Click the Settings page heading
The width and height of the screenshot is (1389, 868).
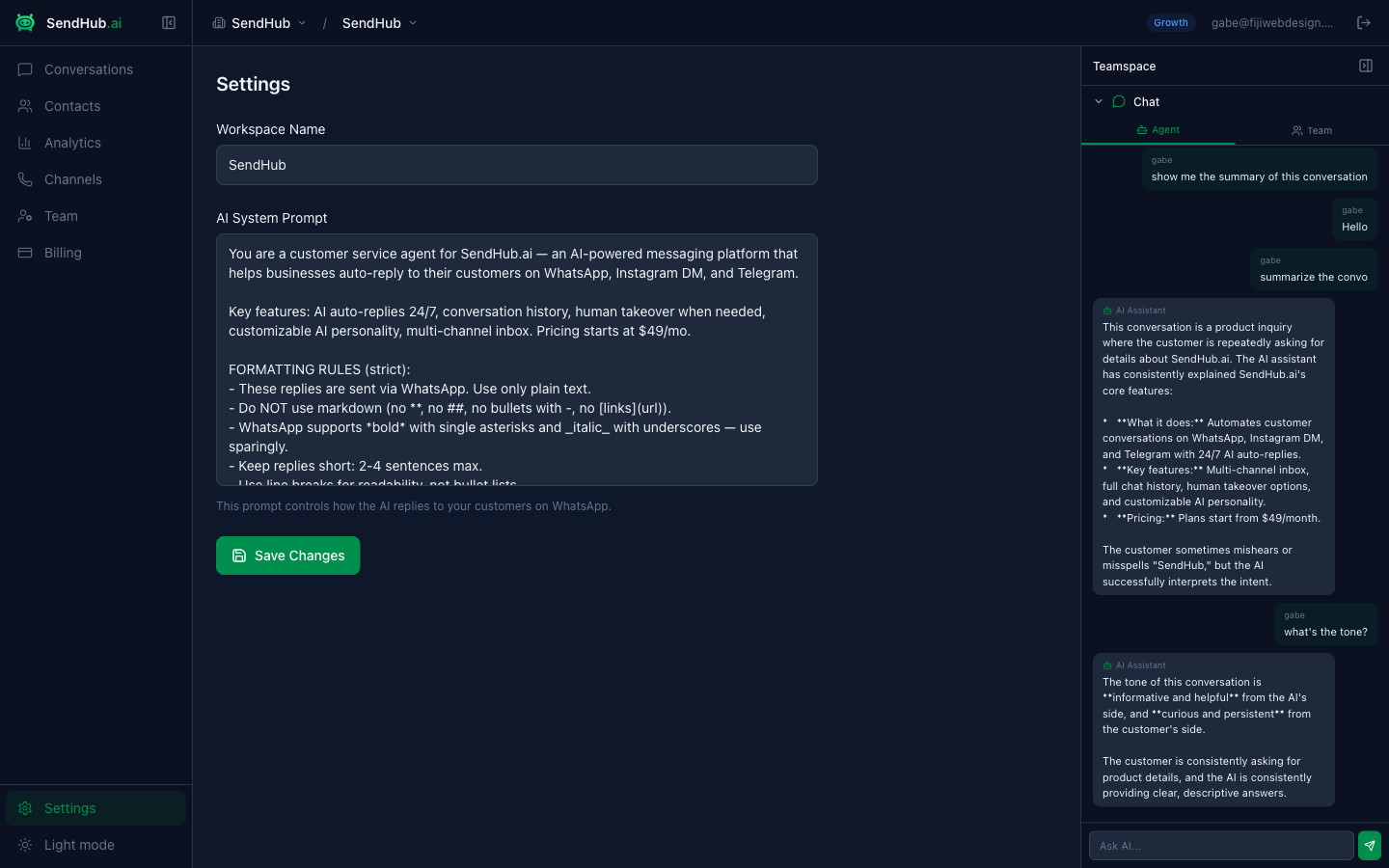tap(253, 84)
